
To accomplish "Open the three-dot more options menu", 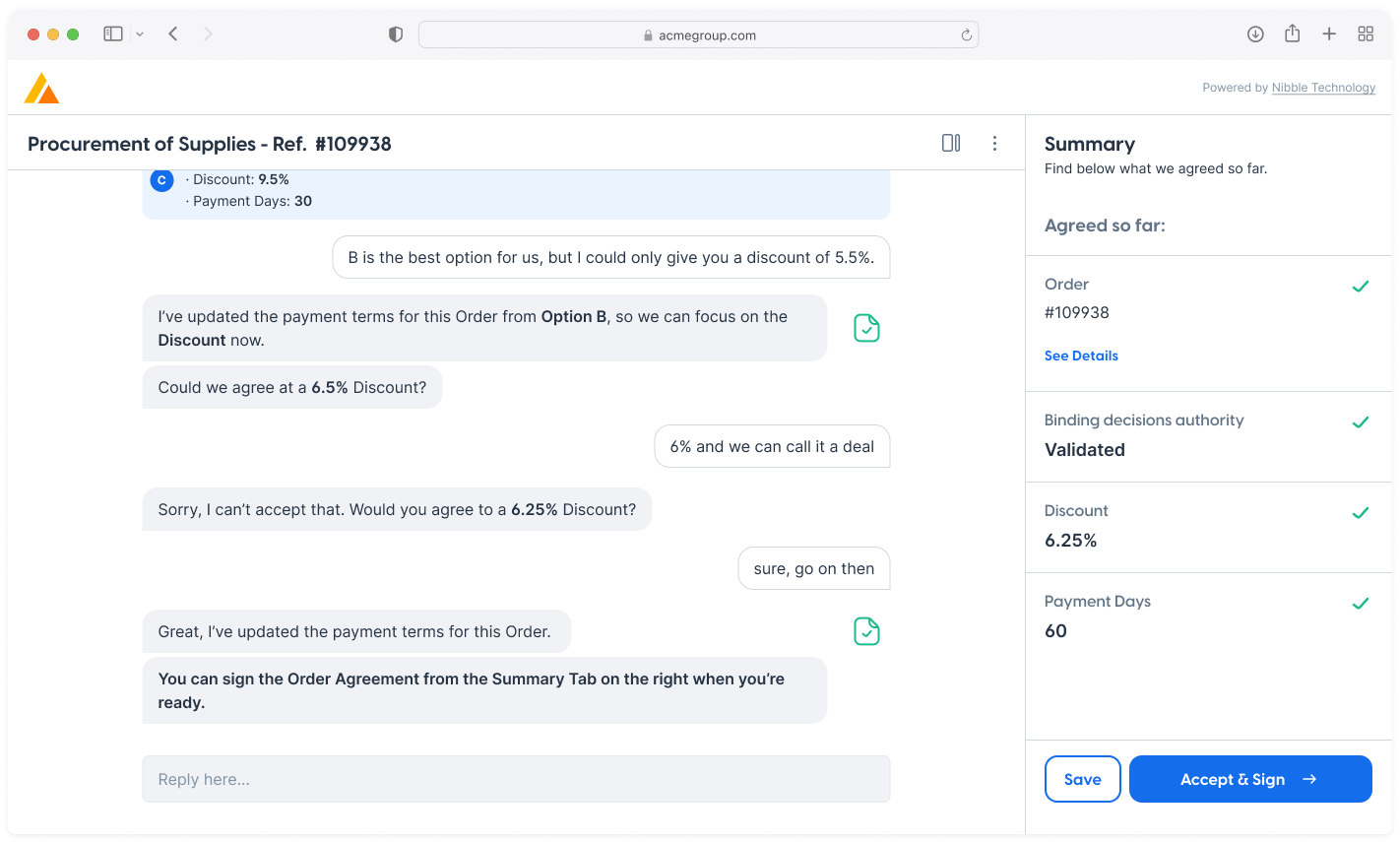I will coord(994,144).
